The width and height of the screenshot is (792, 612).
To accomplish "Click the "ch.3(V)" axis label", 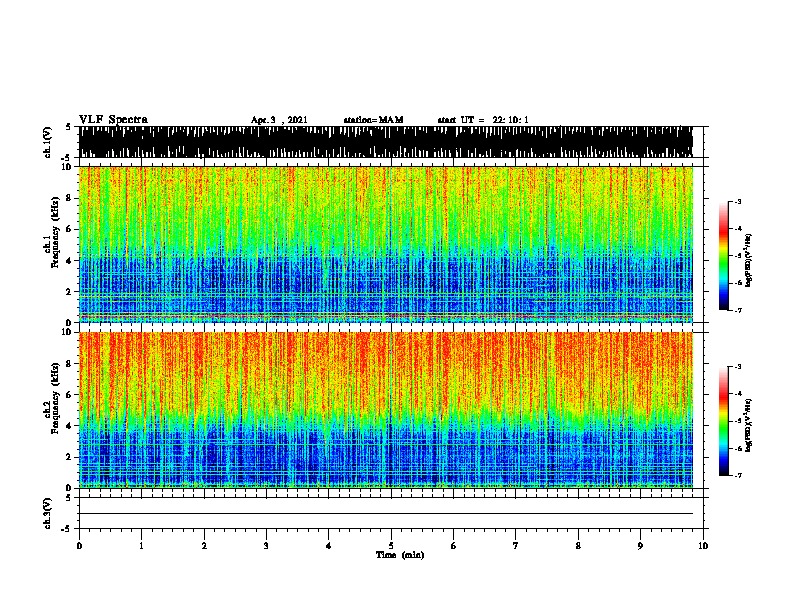I will coord(47,513).
